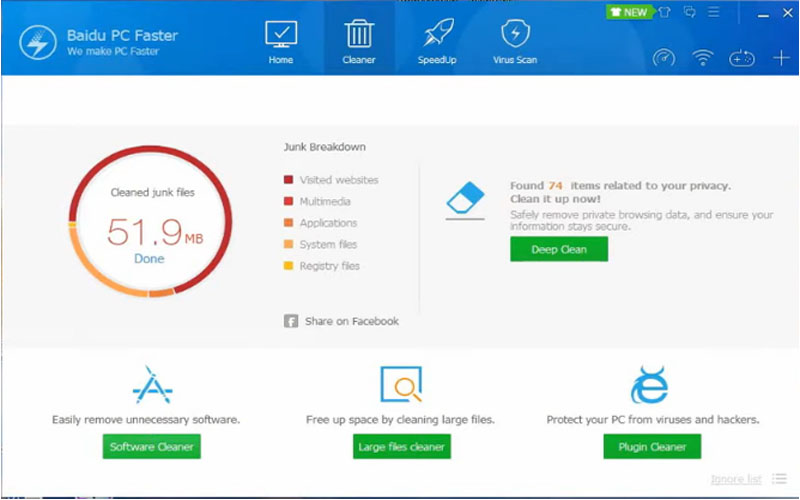Image resolution: width=800 pixels, height=500 pixels.
Task: Open the speedometer speed test tool
Action: [x=664, y=58]
